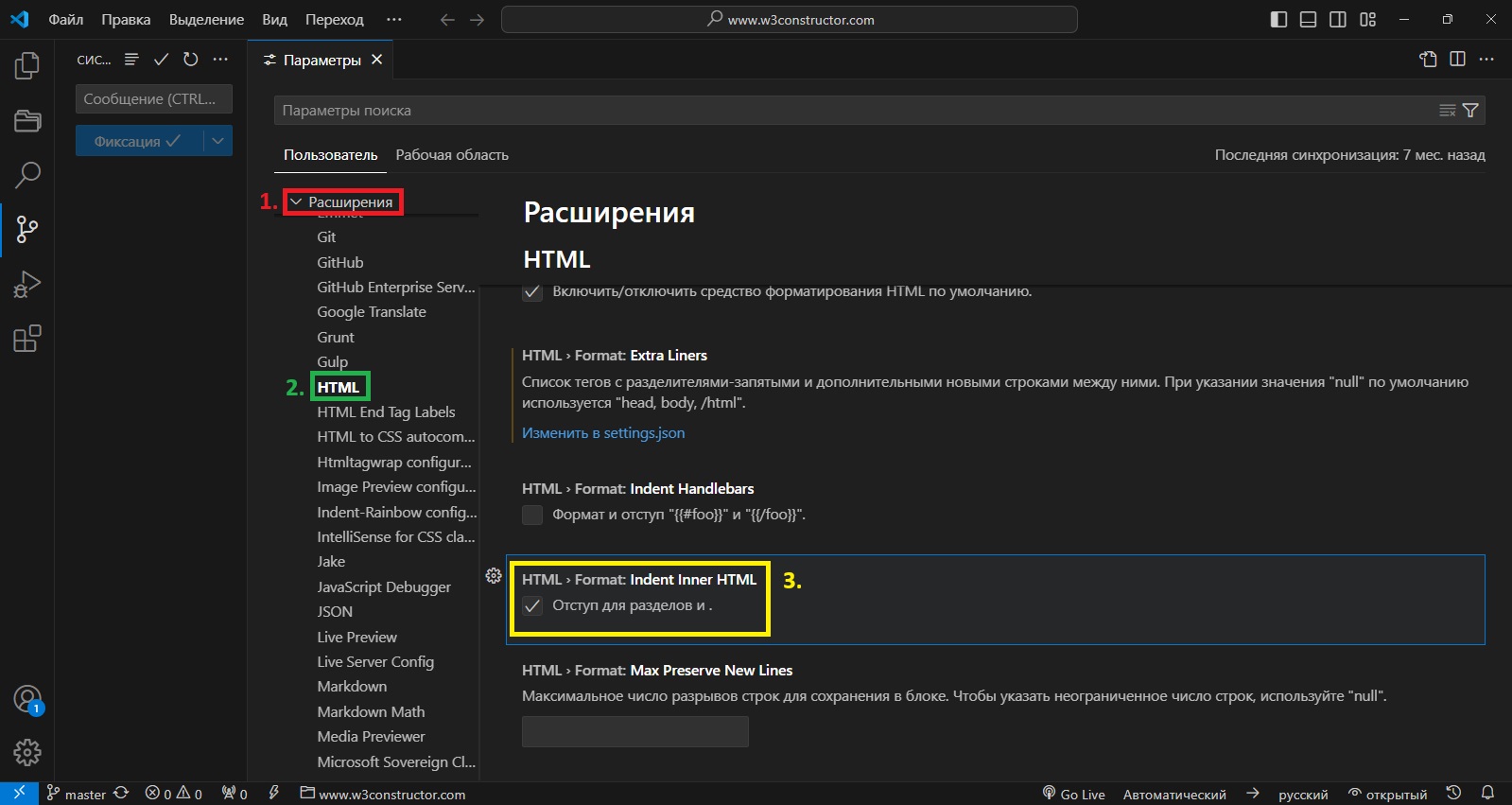Uncheck default HTML formatter enable checkbox
This screenshot has height=805, width=1512.
click(x=532, y=291)
